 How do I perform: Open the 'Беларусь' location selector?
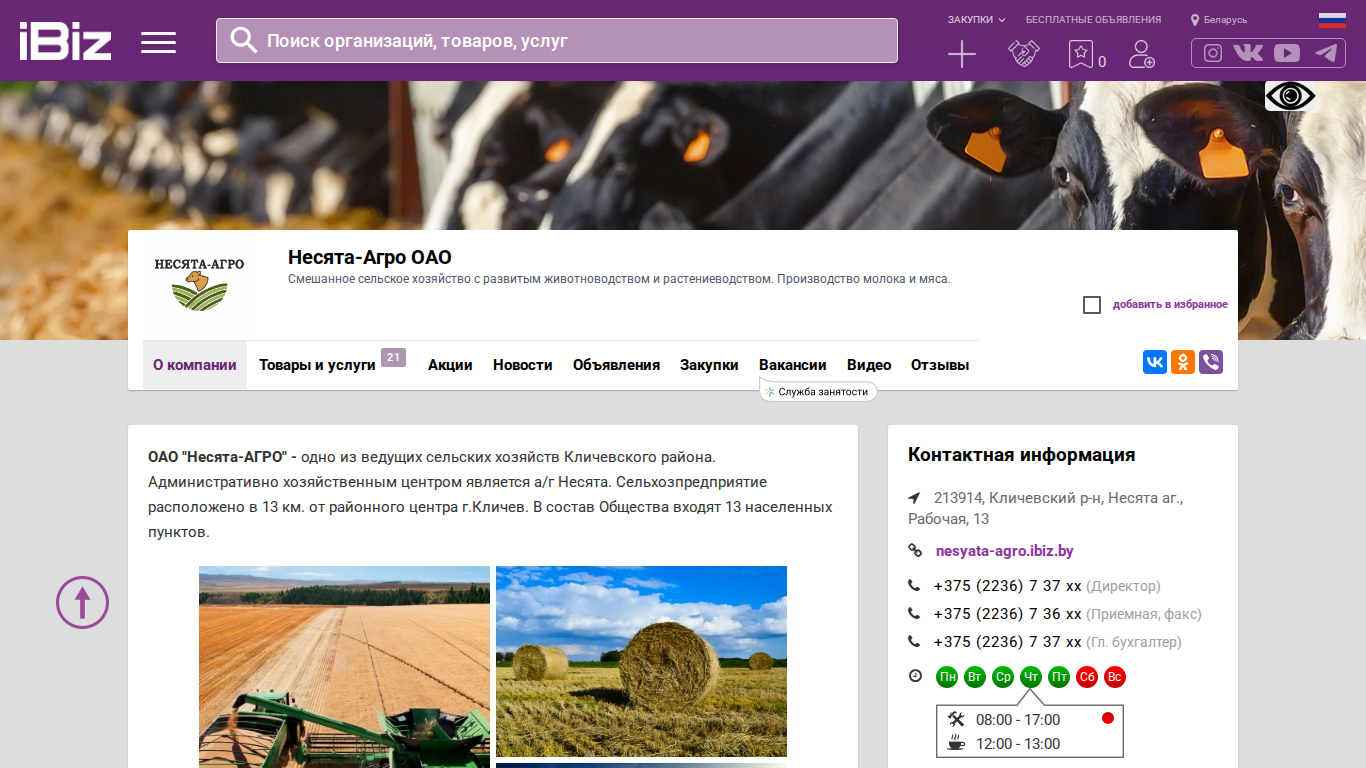[1219, 20]
